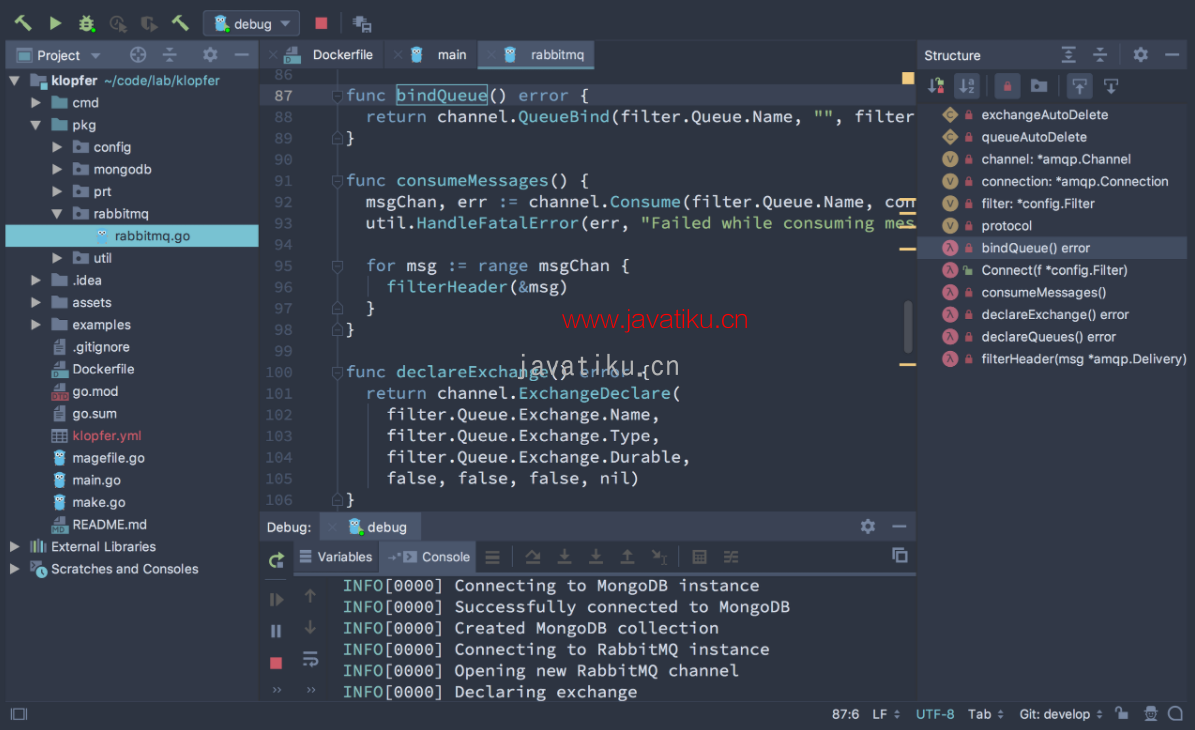This screenshot has height=730, width=1195.
Task: Expand all in Structure panel
Action: [x=1068, y=55]
